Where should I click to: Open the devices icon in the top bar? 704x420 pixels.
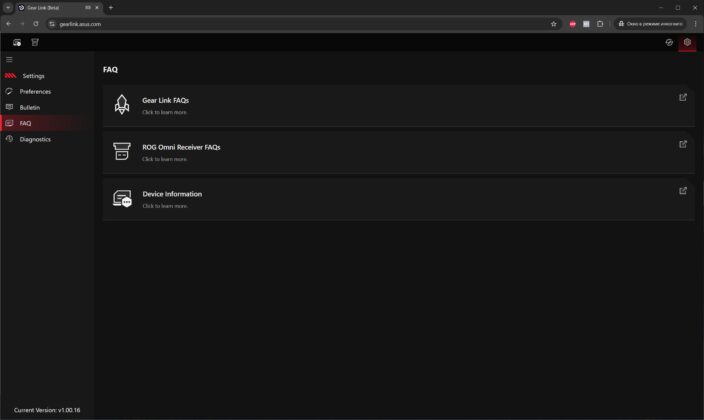coord(17,43)
